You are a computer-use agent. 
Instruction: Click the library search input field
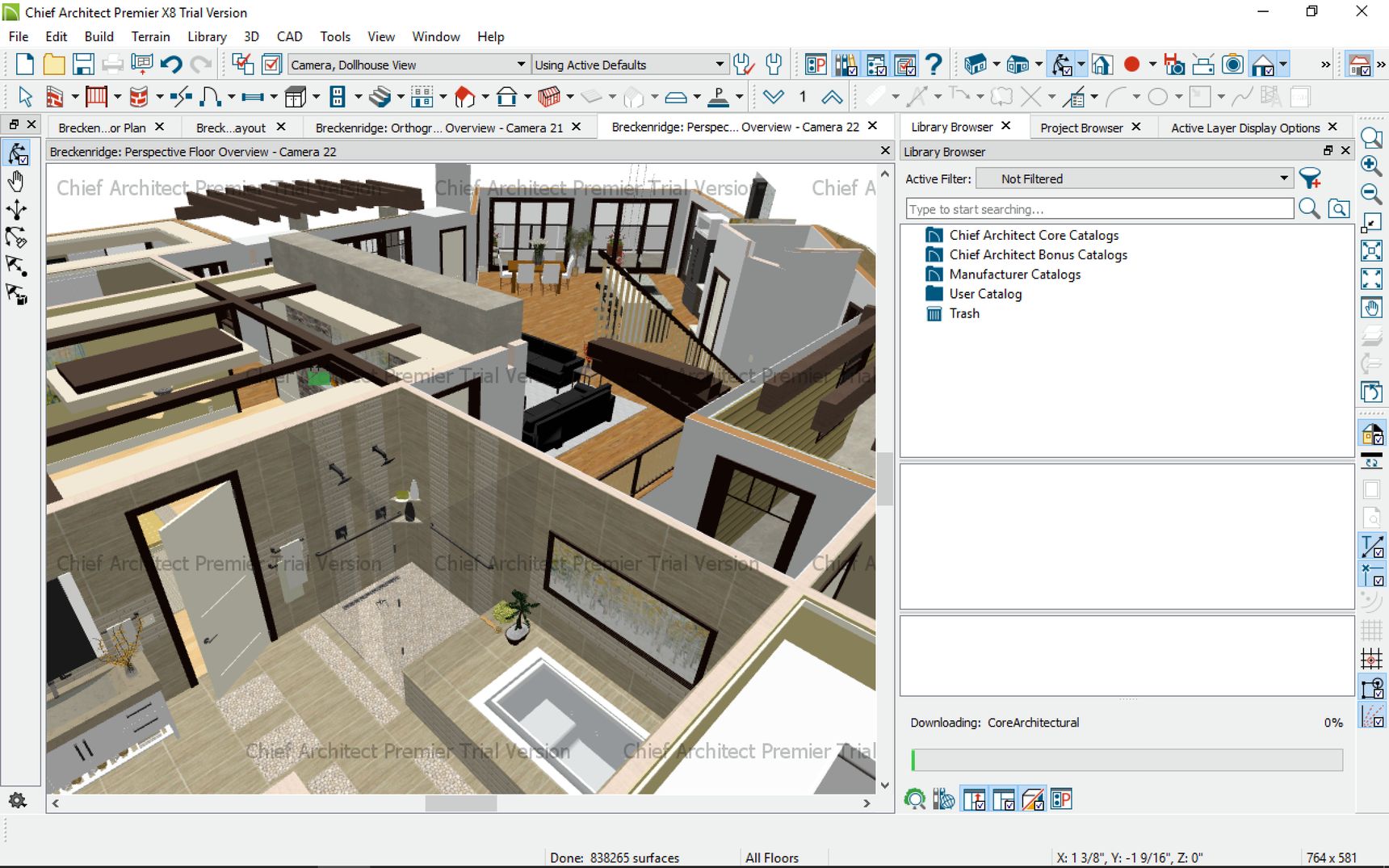coord(1100,209)
